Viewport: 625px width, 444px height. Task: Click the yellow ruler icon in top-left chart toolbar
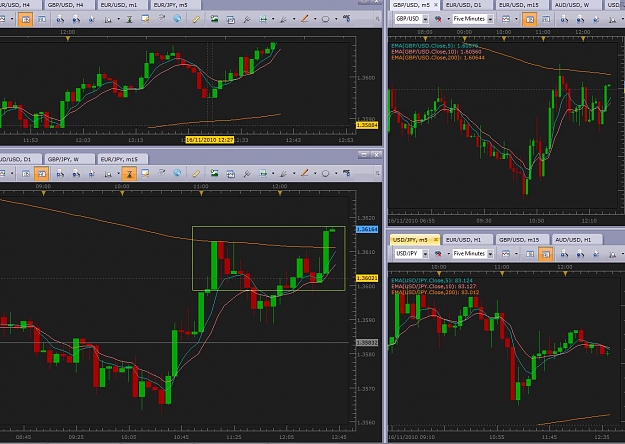196,19
